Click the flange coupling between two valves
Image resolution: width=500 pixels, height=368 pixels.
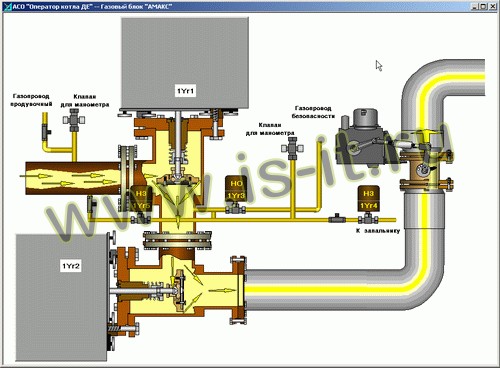177,240
